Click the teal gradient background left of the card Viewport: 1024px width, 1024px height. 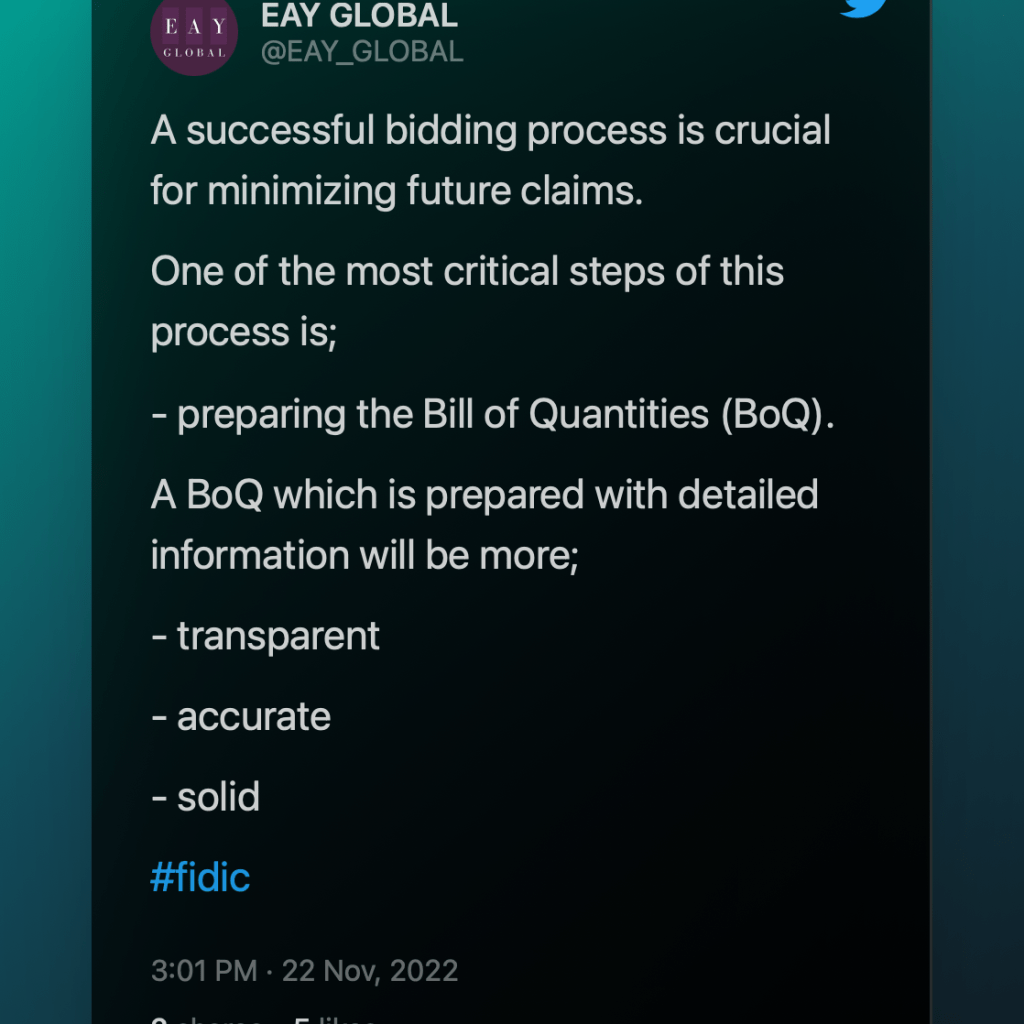tap(45, 500)
